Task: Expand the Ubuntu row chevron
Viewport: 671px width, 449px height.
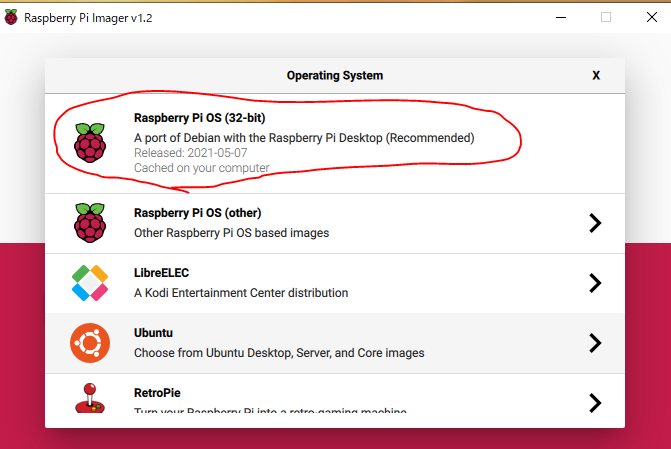Action: [595, 343]
